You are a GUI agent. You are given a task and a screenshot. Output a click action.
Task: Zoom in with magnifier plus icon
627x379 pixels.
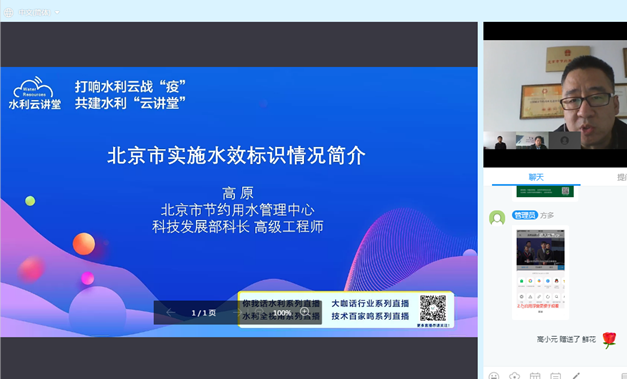305,312
